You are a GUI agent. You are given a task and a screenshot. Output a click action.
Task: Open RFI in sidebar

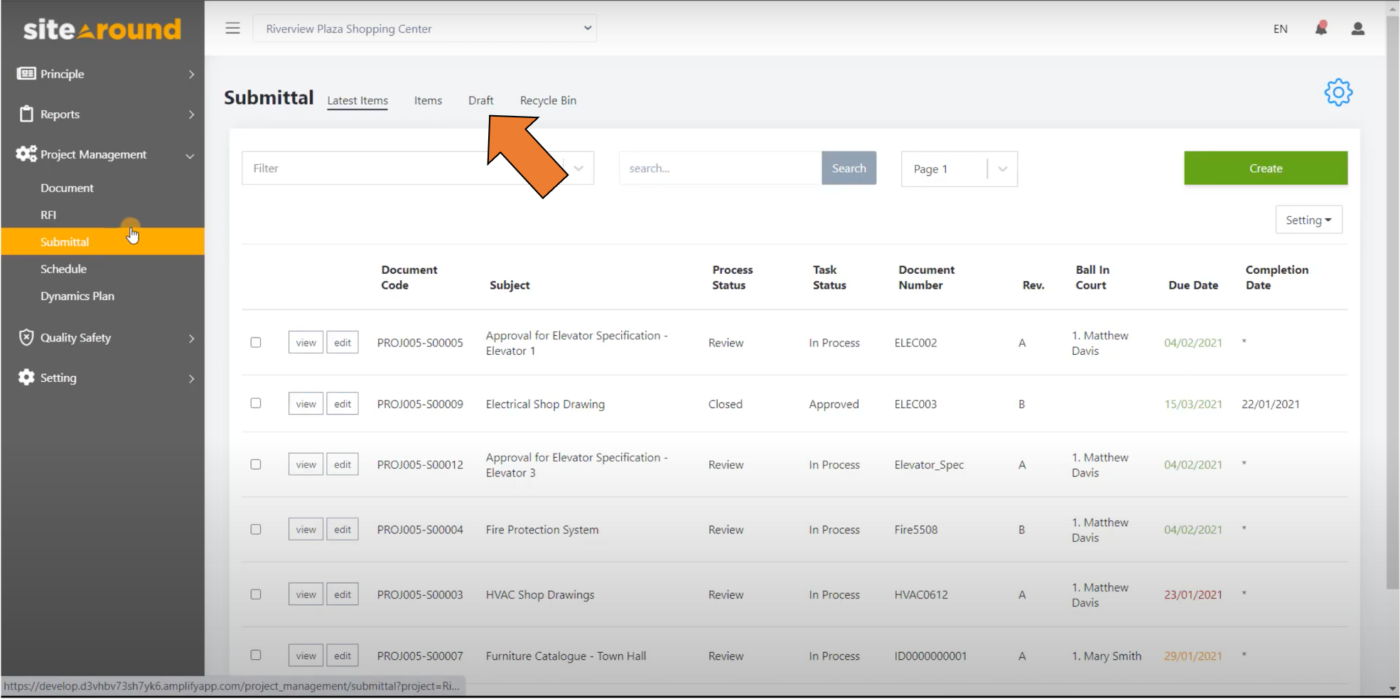pos(48,215)
